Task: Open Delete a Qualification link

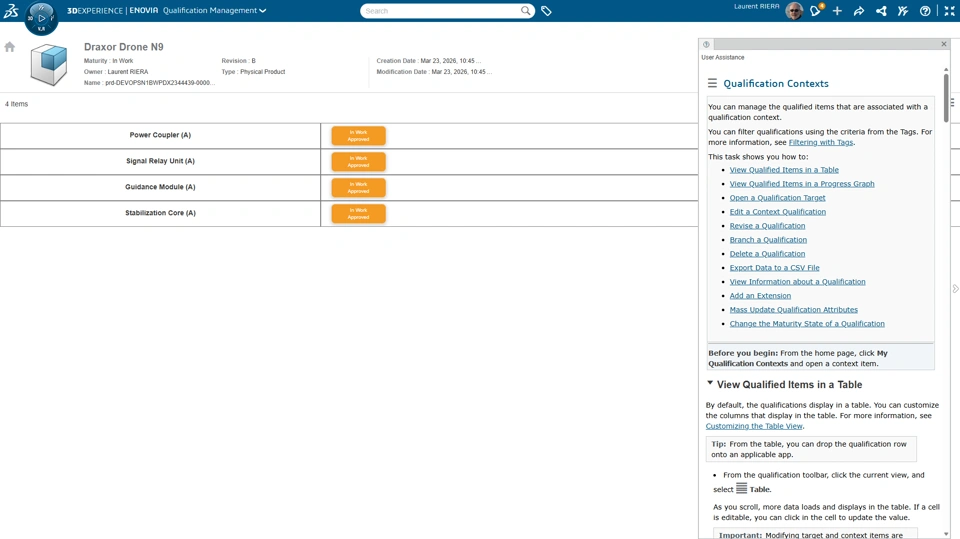Action: click(767, 254)
